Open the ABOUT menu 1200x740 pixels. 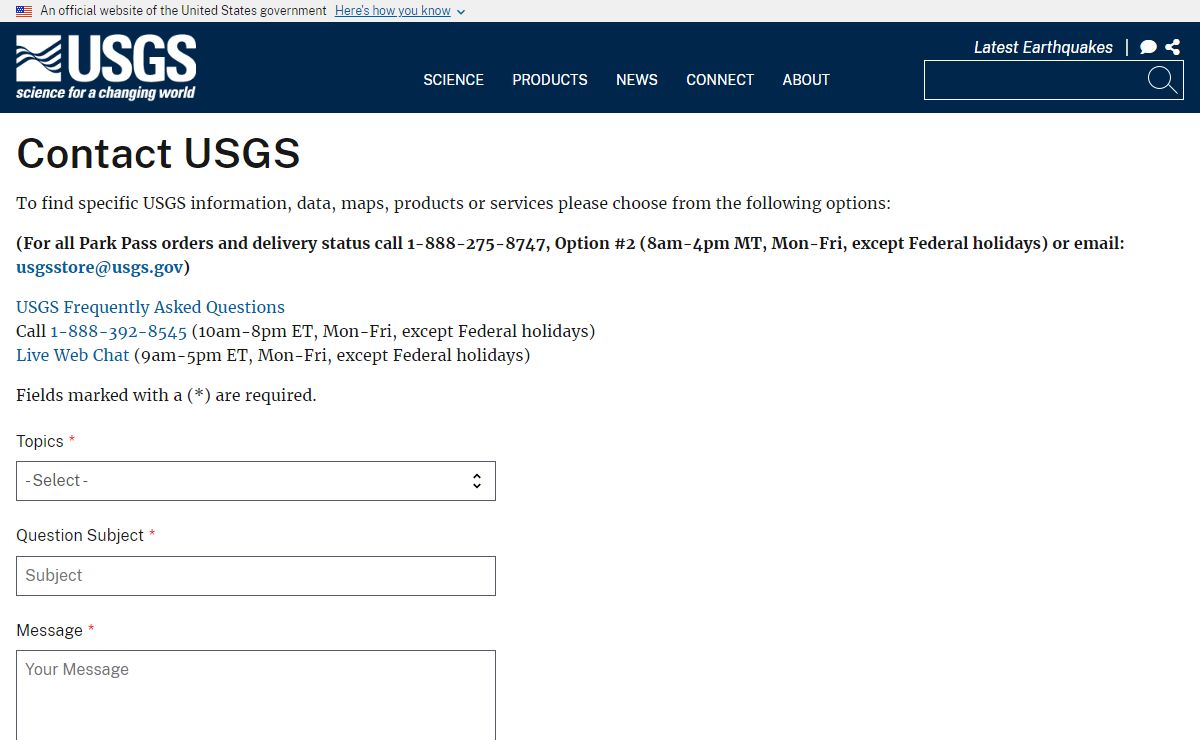(806, 80)
